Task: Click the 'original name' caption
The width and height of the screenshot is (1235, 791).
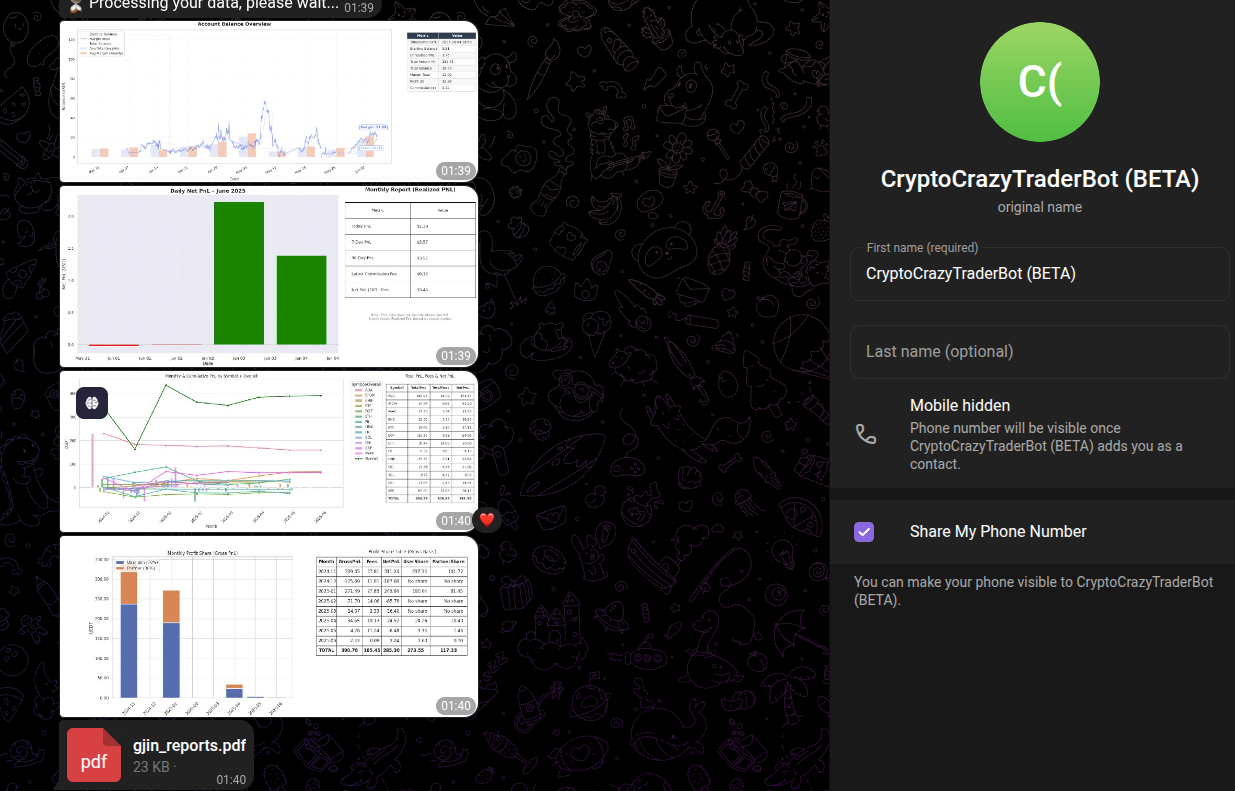Action: point(1039,207)
